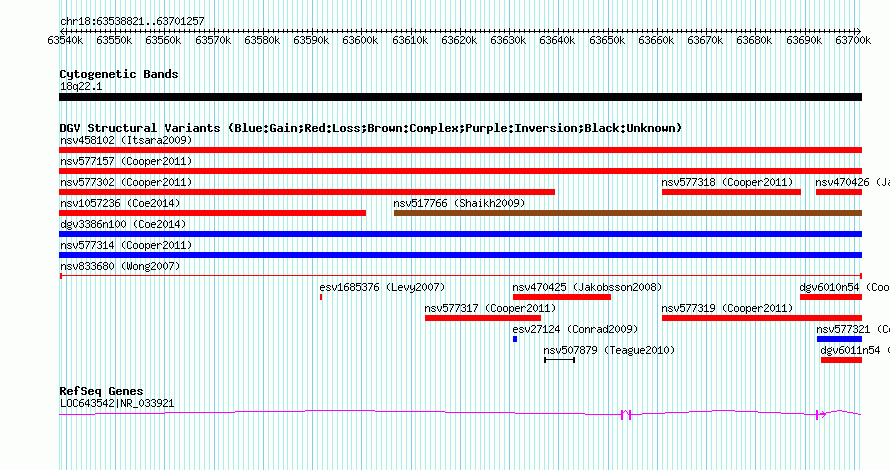Click the small esv1685376 (Levy2007) red marker

coord(321,297)
